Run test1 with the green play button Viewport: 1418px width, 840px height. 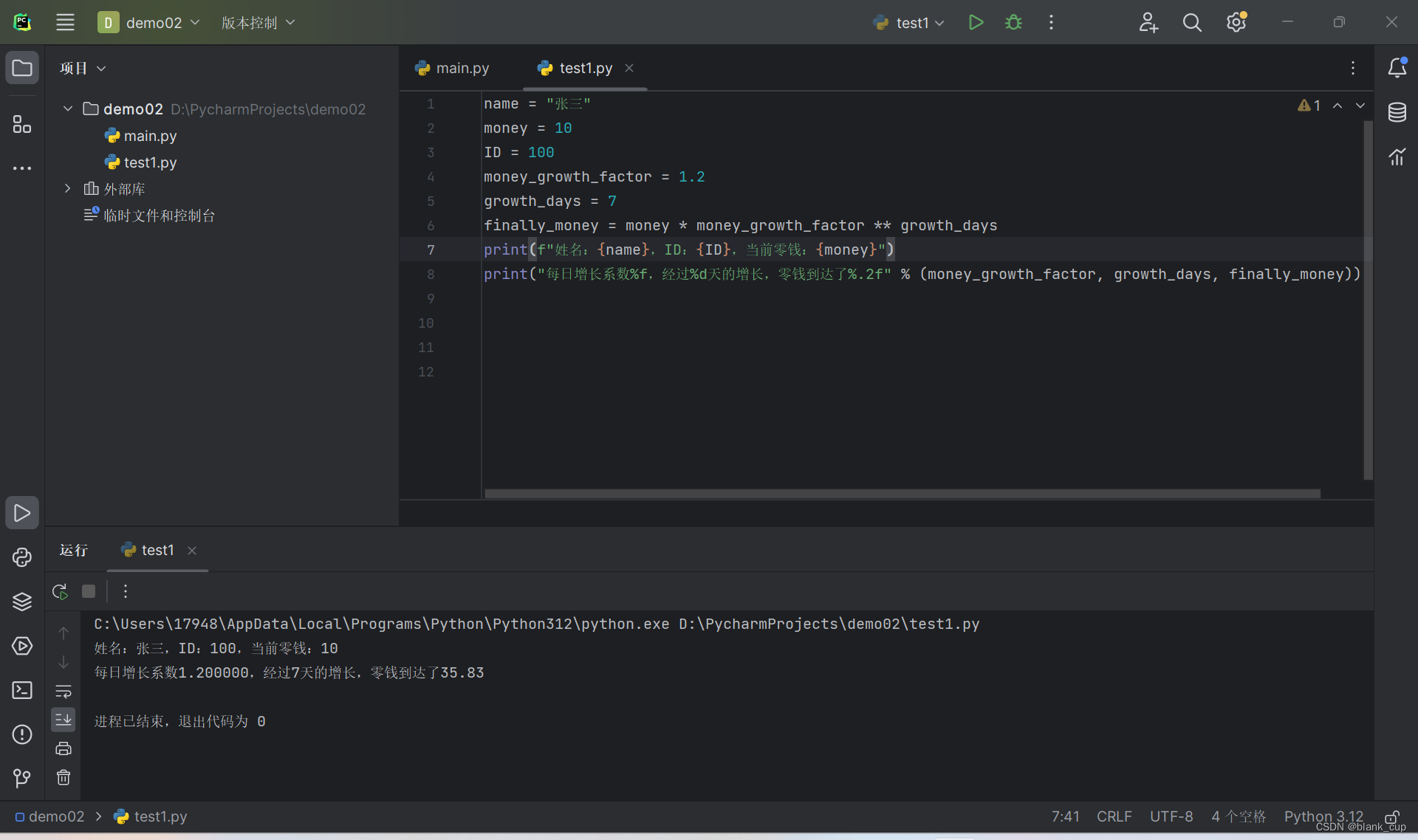point(976,23)
